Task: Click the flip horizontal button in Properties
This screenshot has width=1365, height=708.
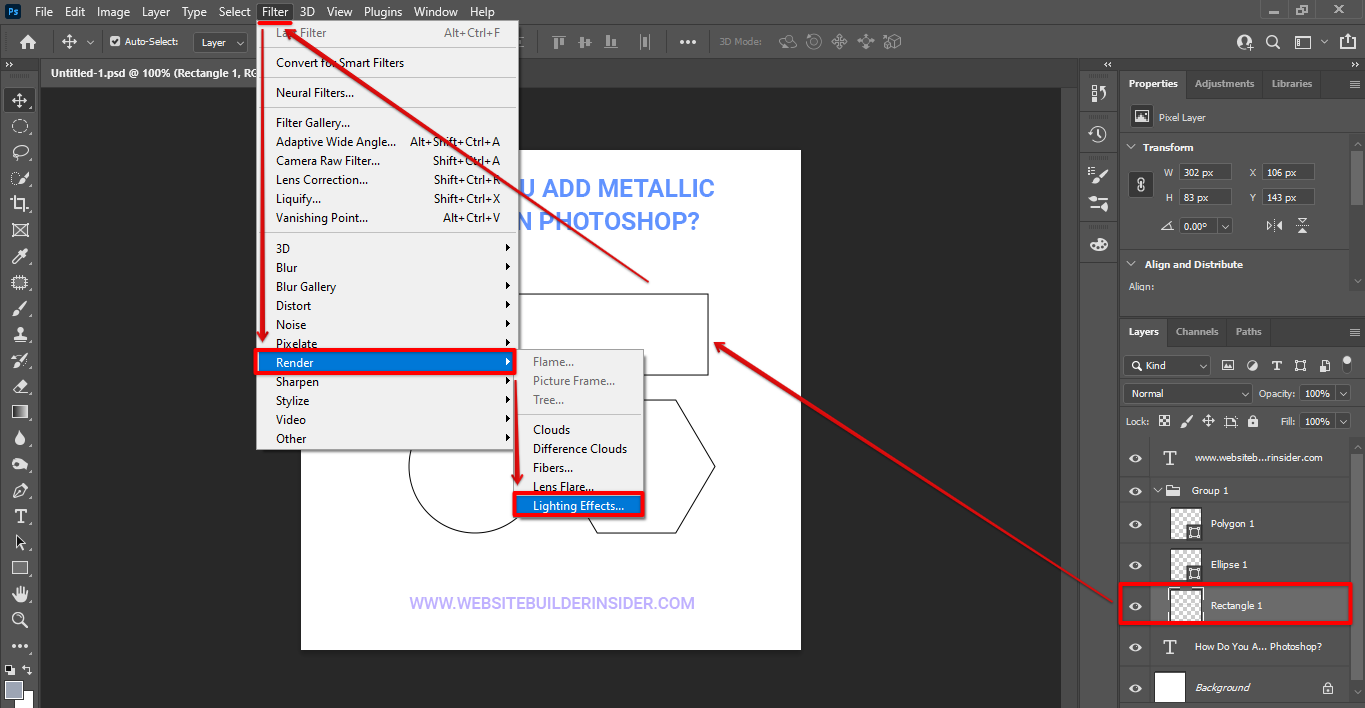Action: coord(1275,225)
